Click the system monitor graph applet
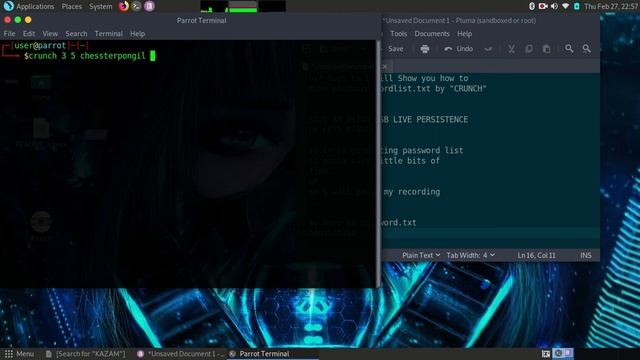The width and height of the screenshot is (640, 360). (243, 6)
